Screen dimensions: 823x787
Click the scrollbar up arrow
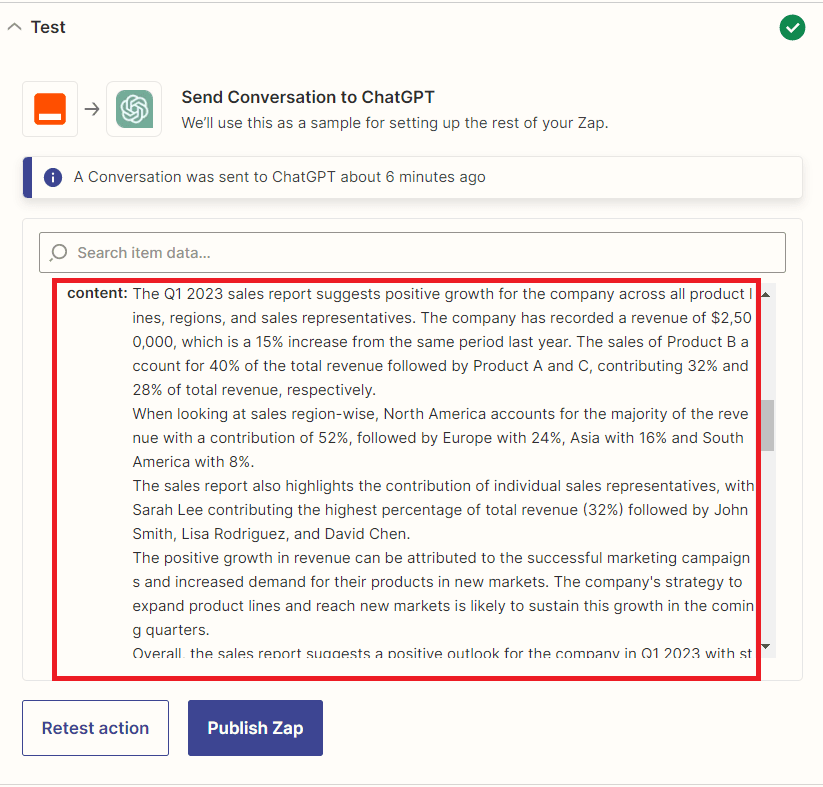tap(765, 293)
